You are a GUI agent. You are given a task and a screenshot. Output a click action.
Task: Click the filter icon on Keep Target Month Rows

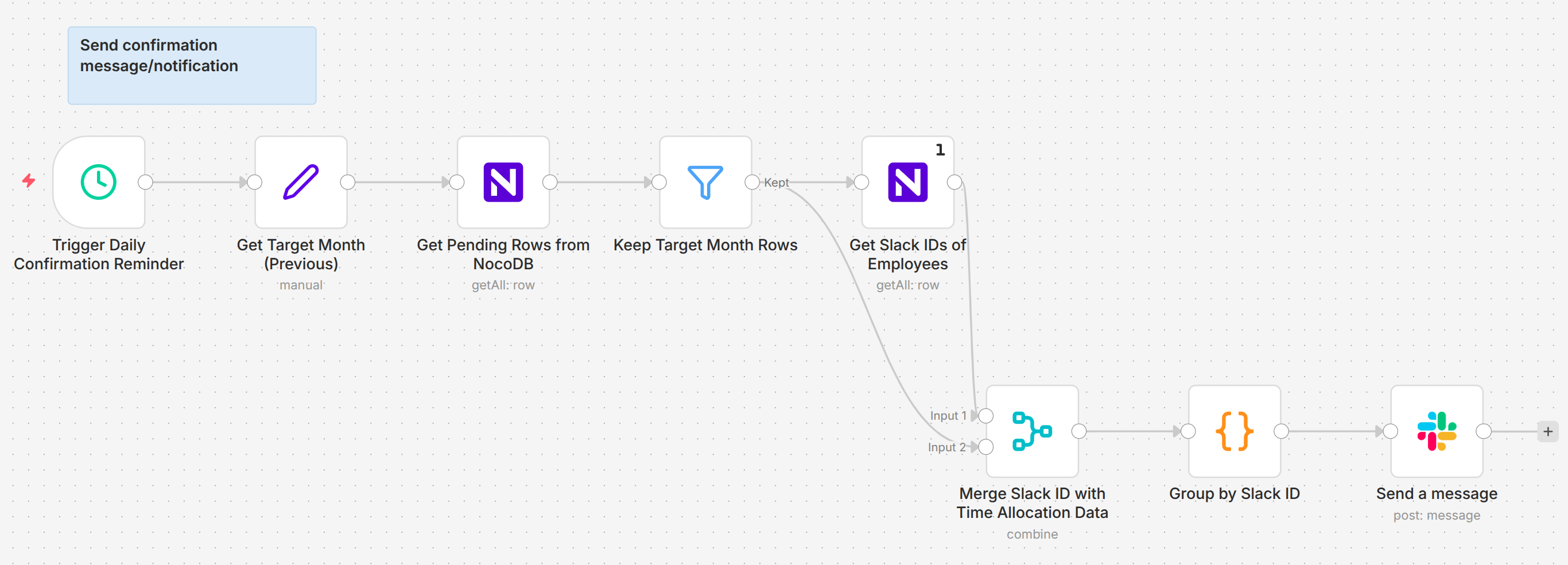705,181
